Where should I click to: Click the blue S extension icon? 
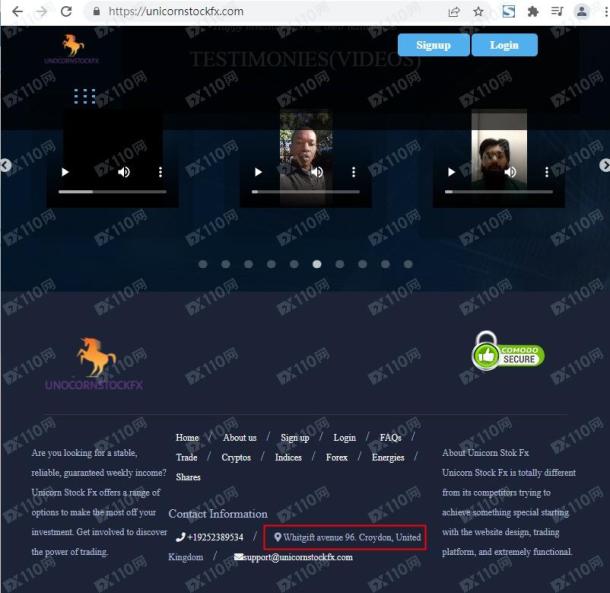[509, 12]
